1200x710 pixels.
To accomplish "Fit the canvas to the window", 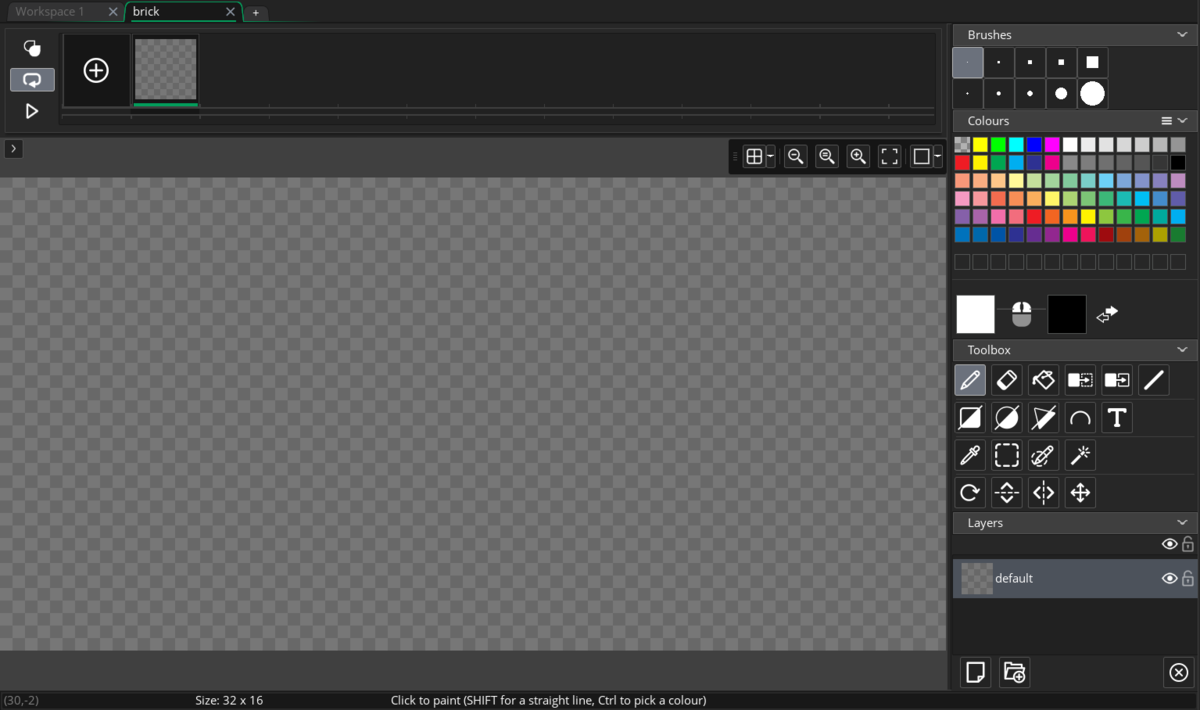I will pos(890,157).
